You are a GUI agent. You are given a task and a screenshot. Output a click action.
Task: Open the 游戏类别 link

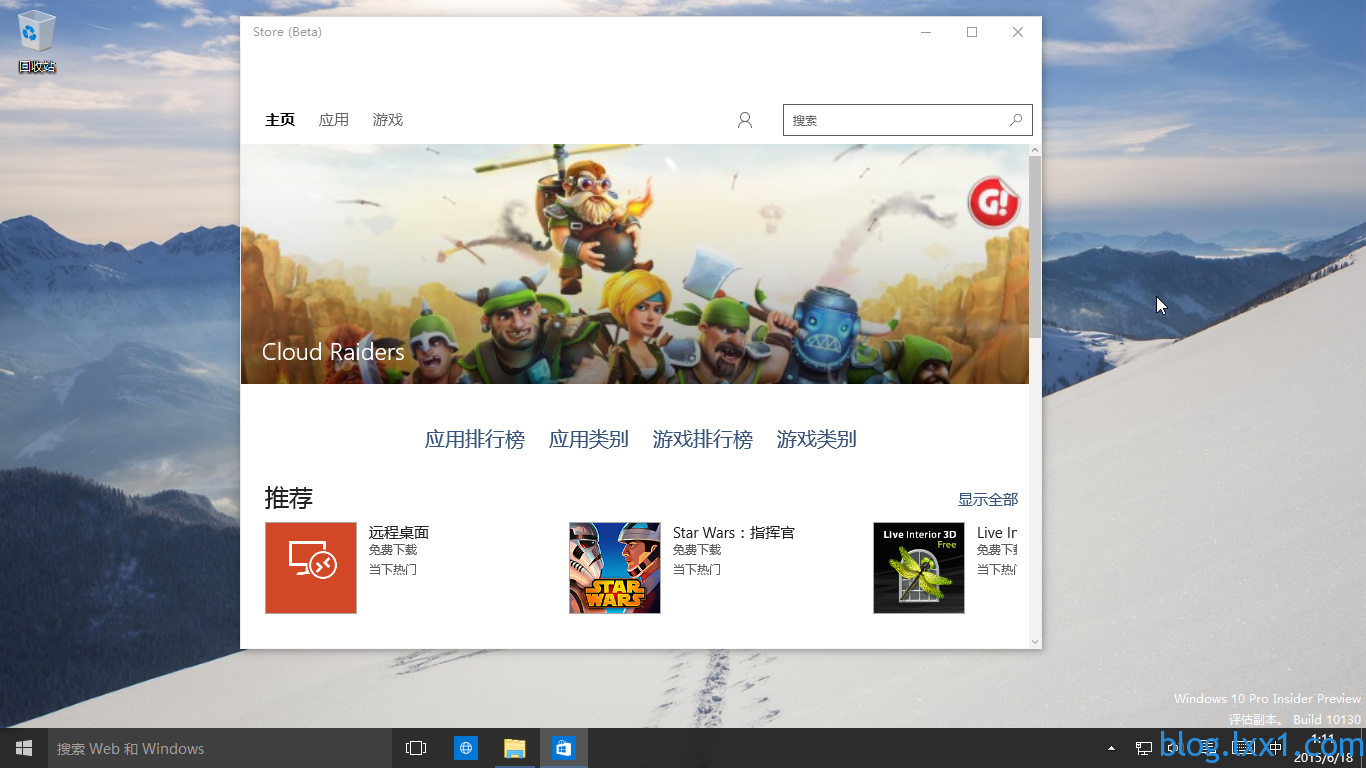(817, 439)
